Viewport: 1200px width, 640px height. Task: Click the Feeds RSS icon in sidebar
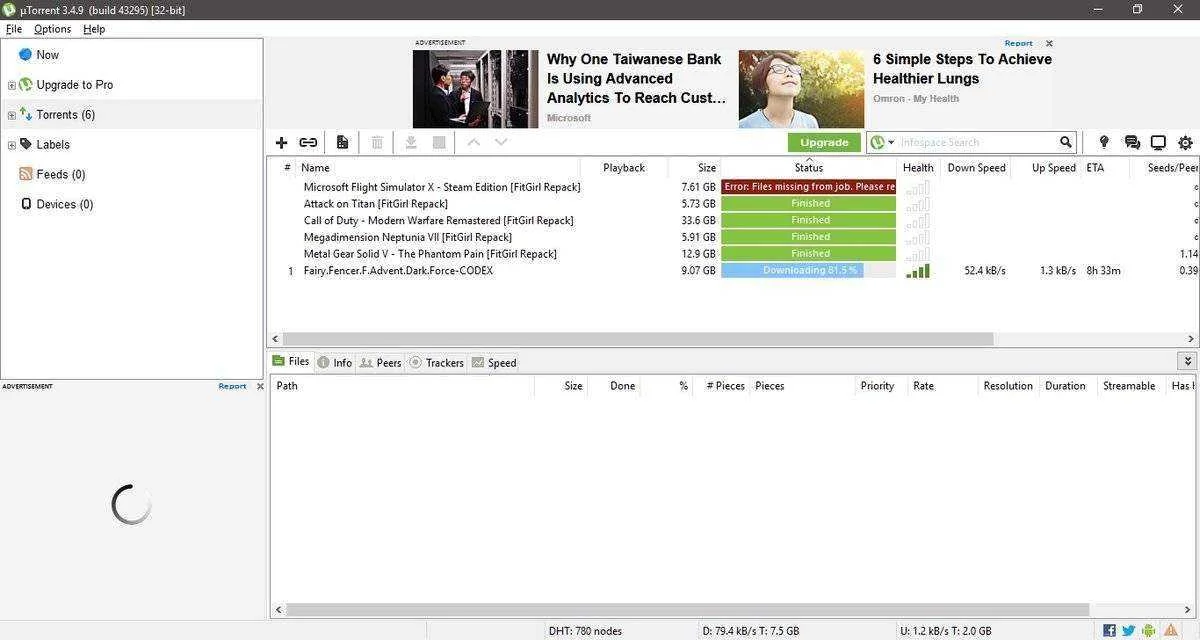point(27,174)
